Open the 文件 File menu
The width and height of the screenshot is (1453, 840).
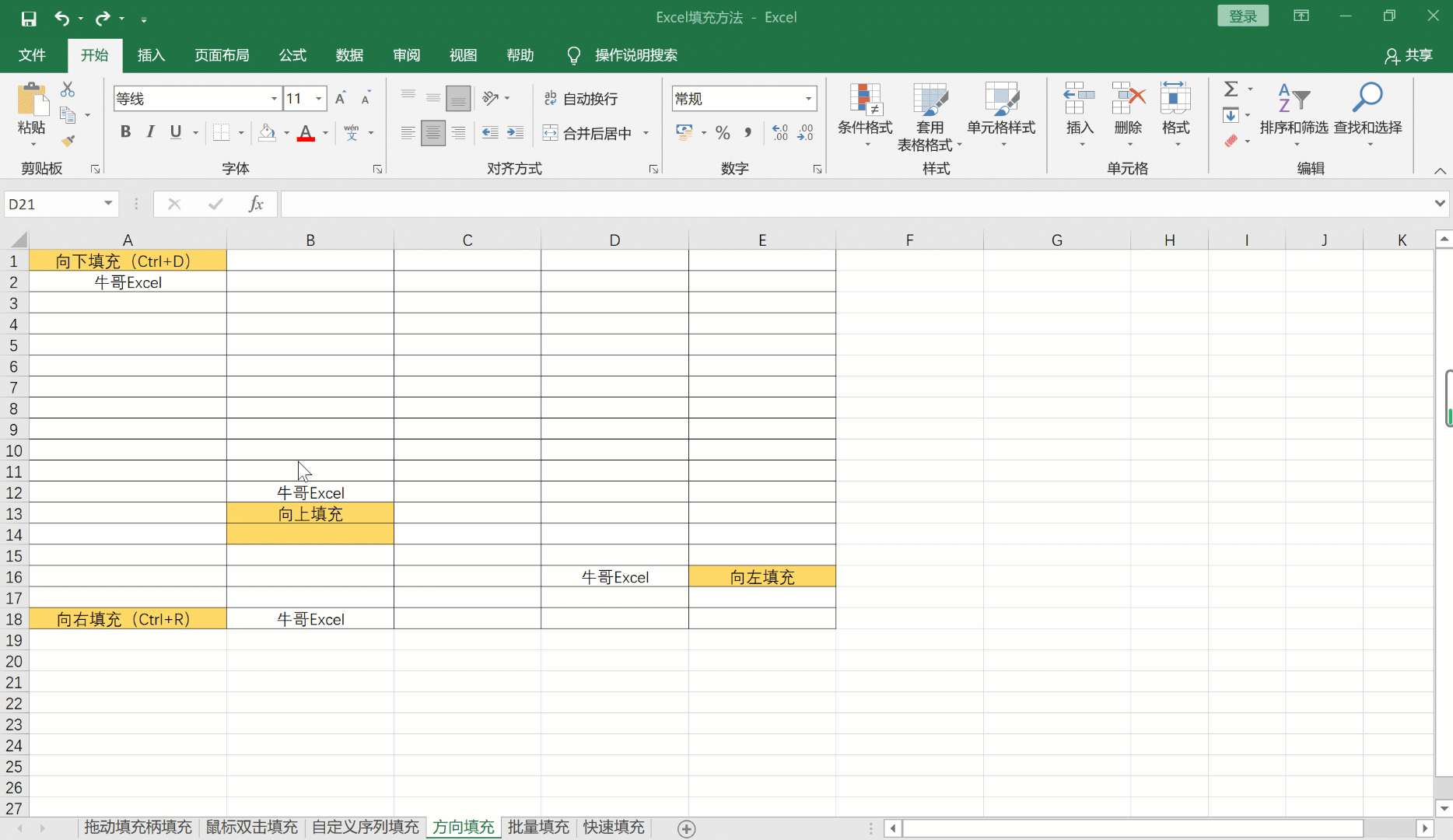click(32, 55)
